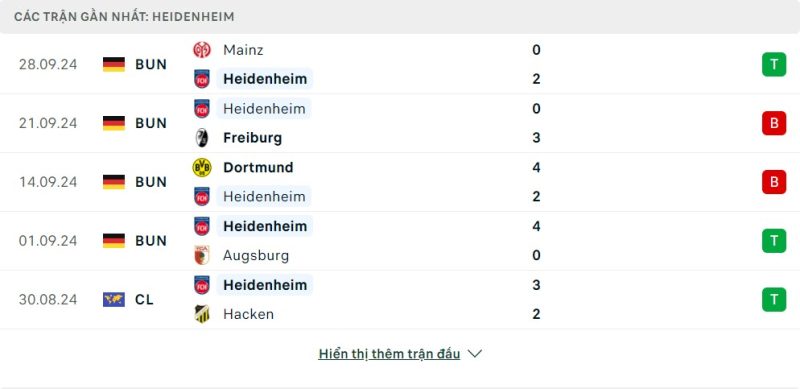Click the Mainz club crest icon
Image resolution: width=800 pixels, height=389 pixels.
(x=202, y=50)
